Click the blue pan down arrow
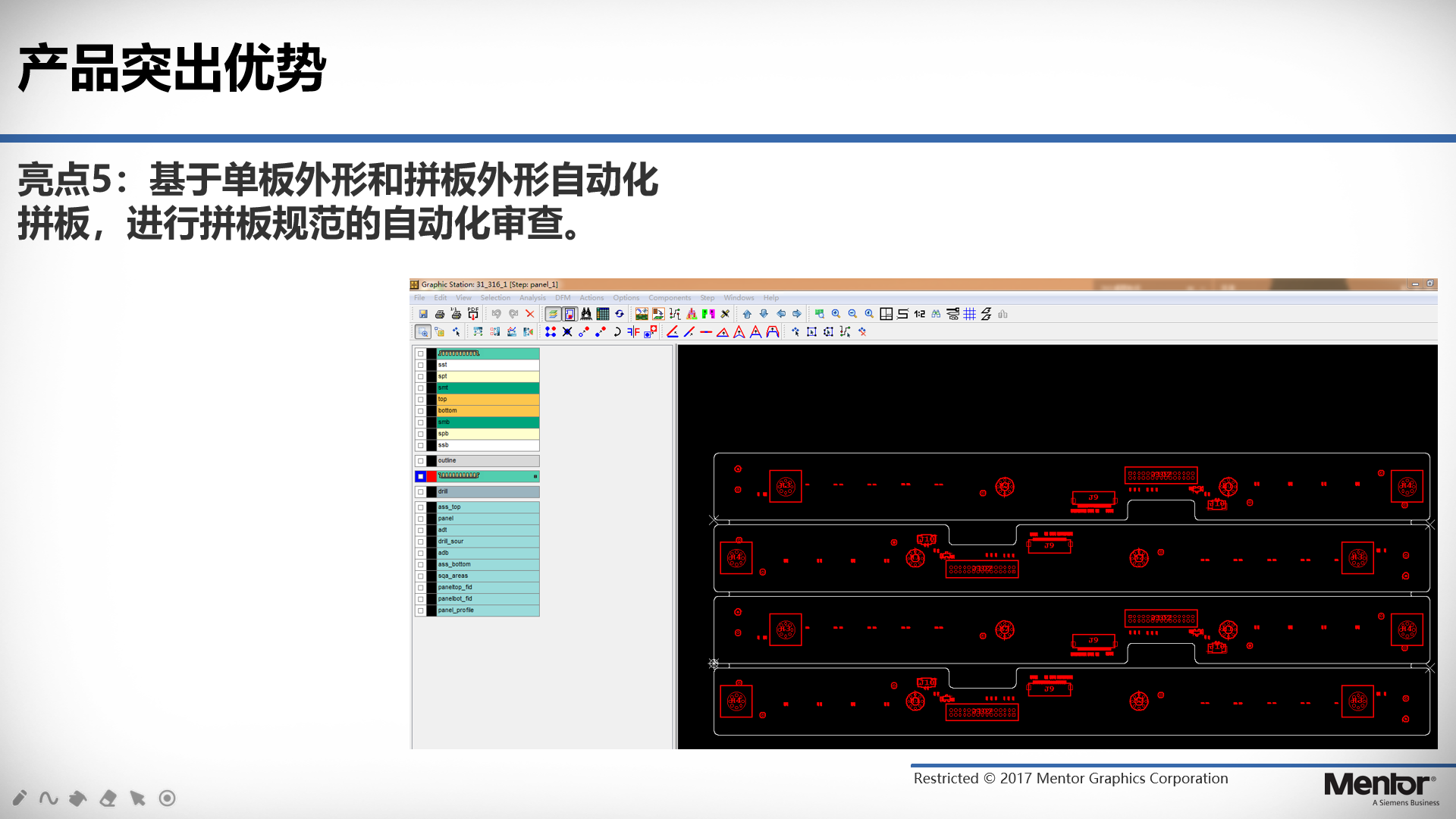 (764, 314)
